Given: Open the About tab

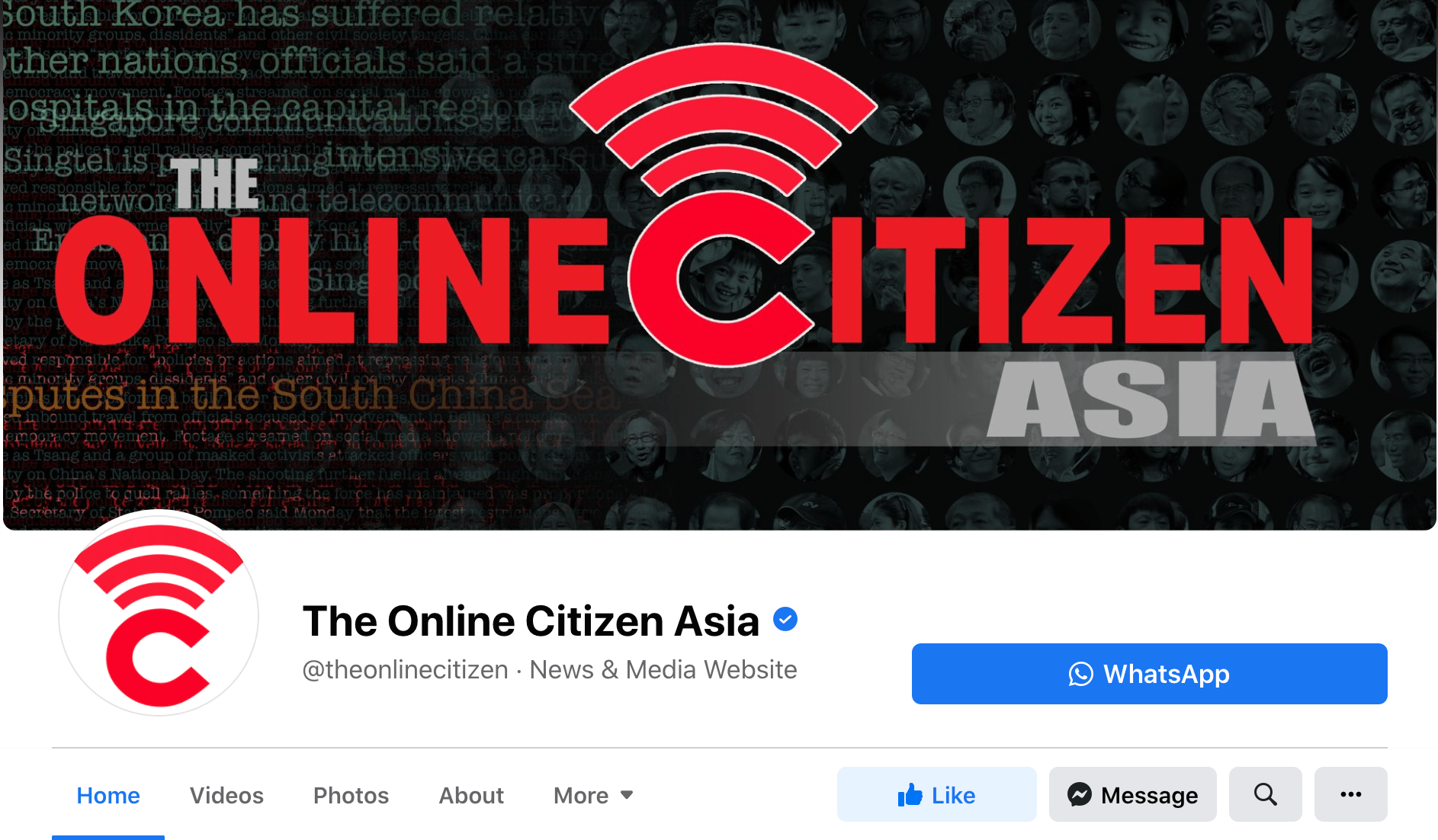Looking at the screenshot, I should [471, 795].
